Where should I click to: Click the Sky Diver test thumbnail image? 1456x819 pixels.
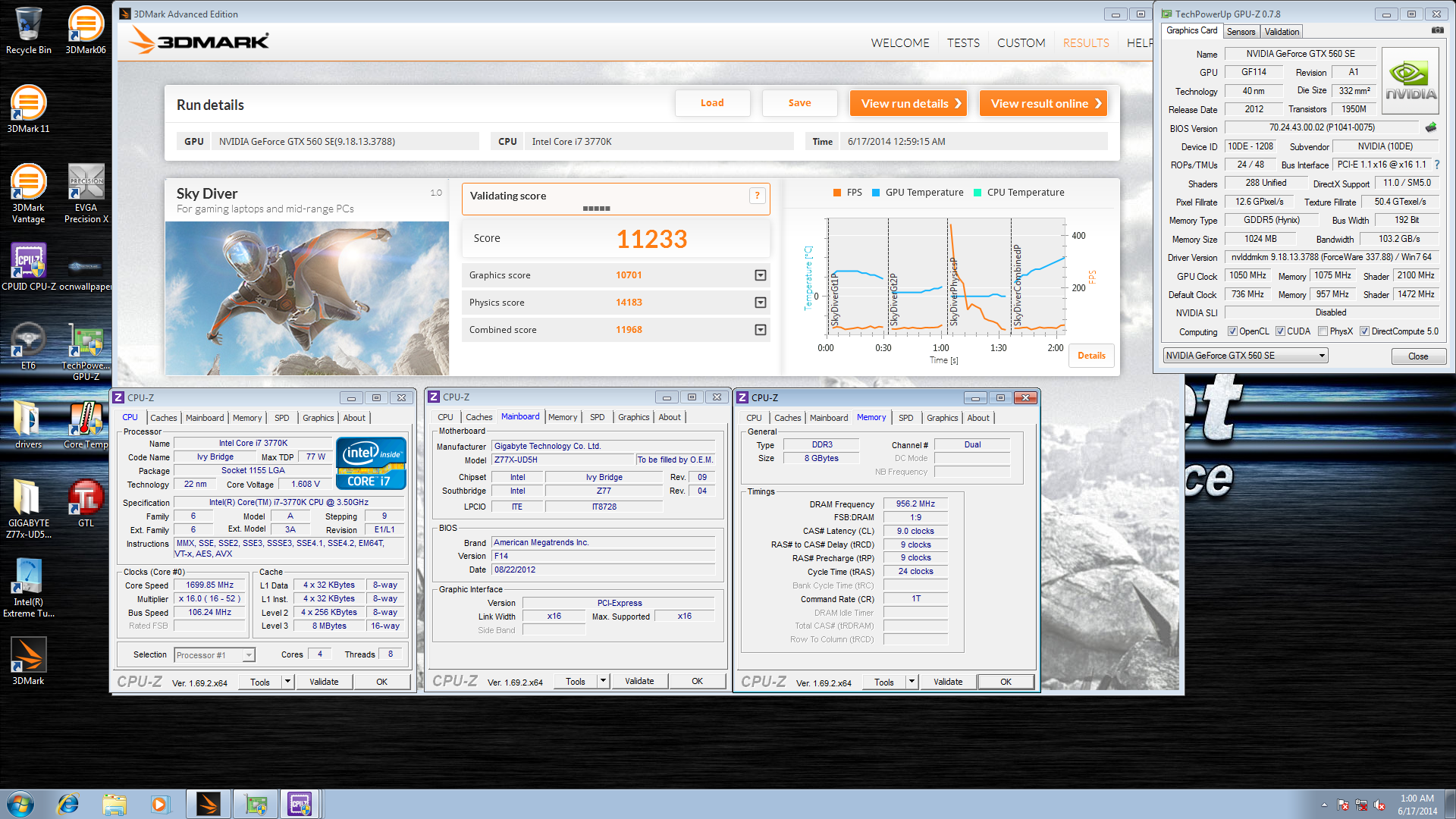[307, 298]
